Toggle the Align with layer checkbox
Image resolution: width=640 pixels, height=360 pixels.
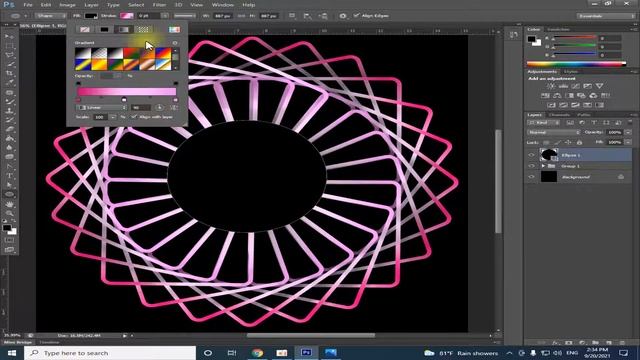[x=134, y=117]
